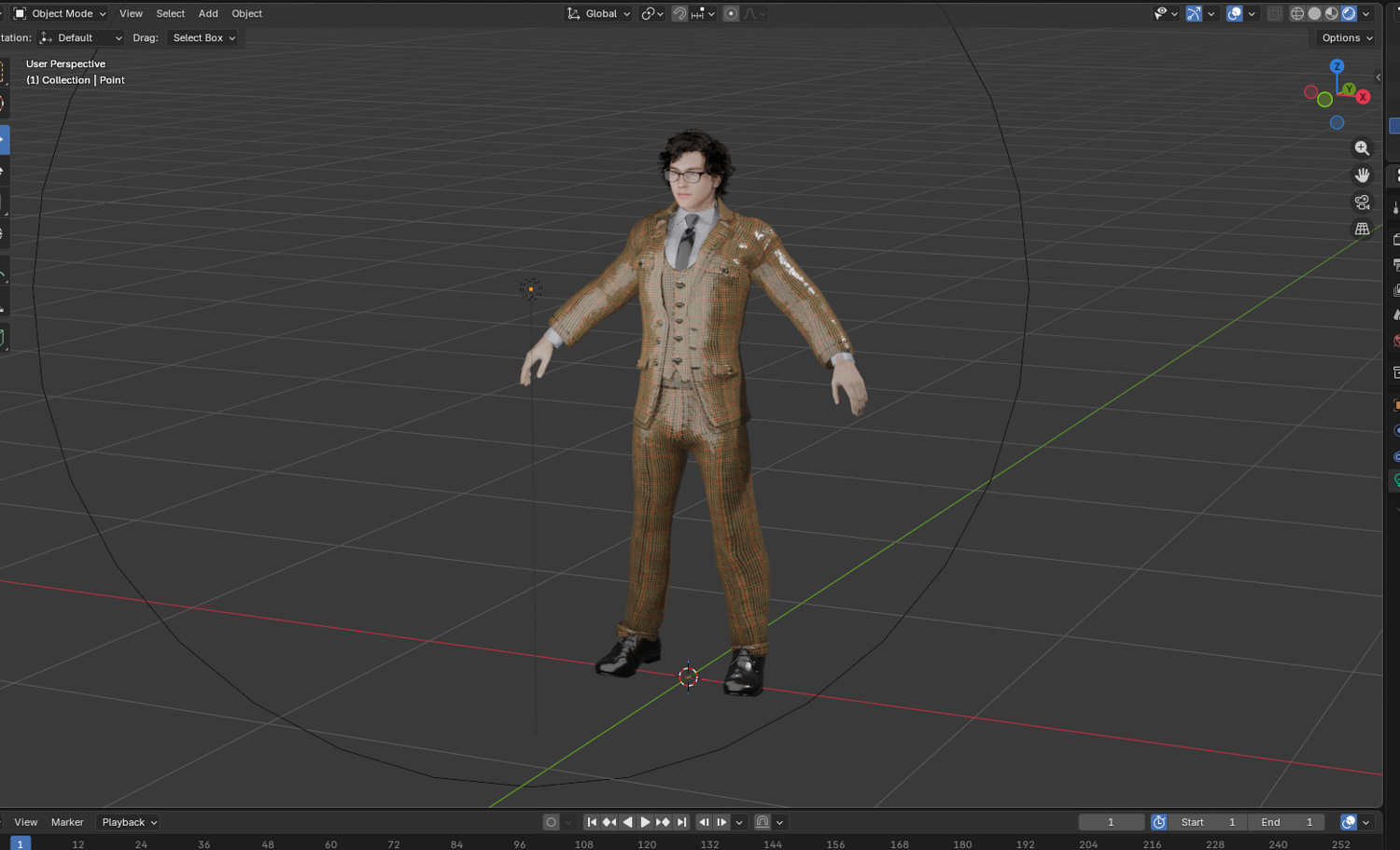Open the Global transform orientation dropdown
Screen dimensions: 1400x850
pos(599,13)
